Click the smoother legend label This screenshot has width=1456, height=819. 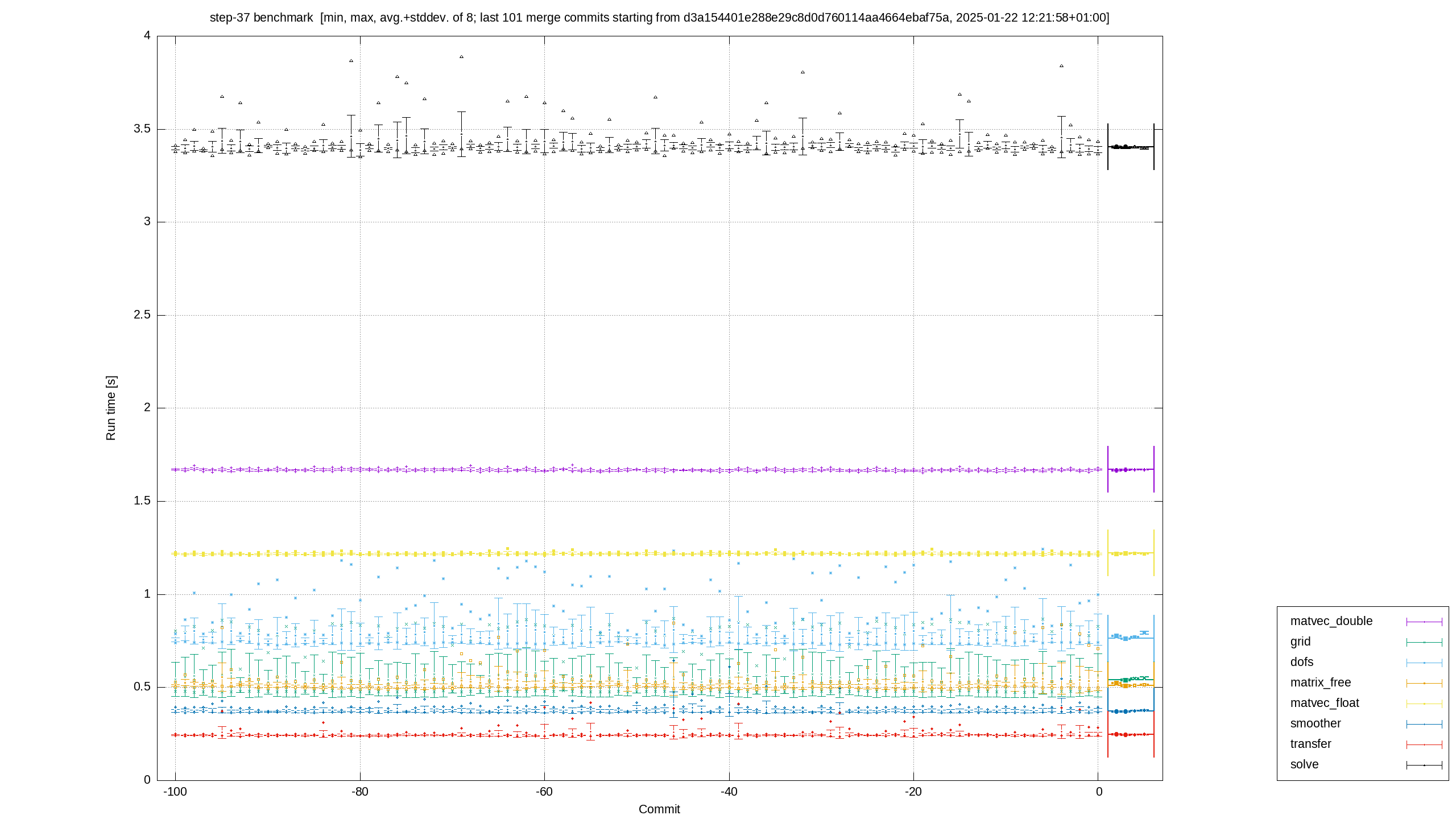click(1316, 723)
